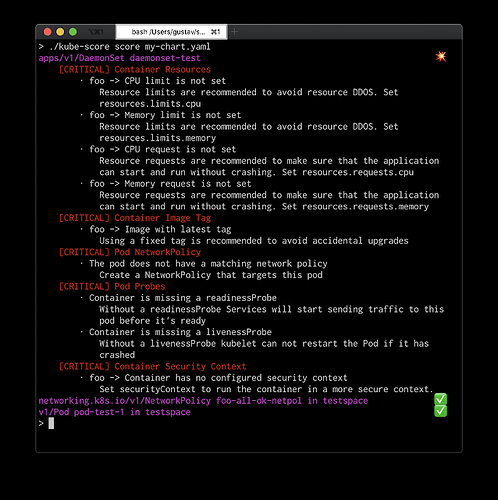
Task: Click the kube-score score command line
Action: pyautogui.click(x=125, y=47)
